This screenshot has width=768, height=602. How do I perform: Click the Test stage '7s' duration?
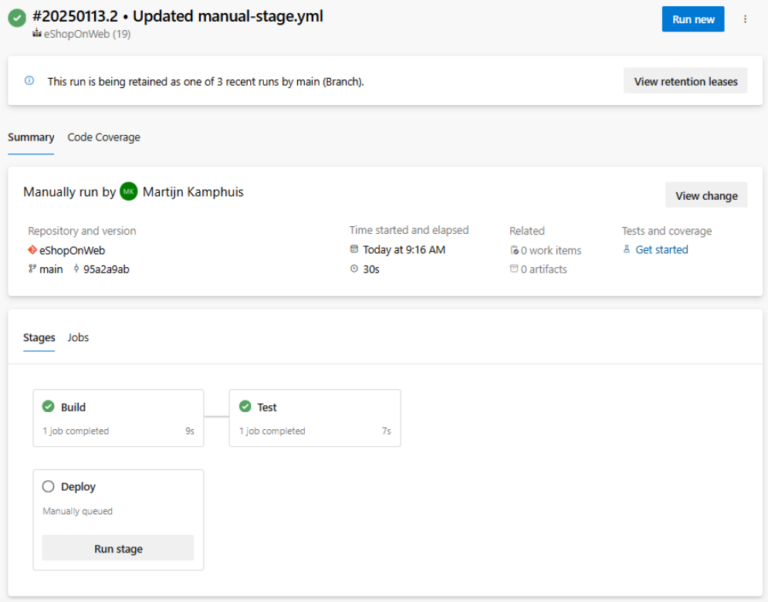point(386,431)
